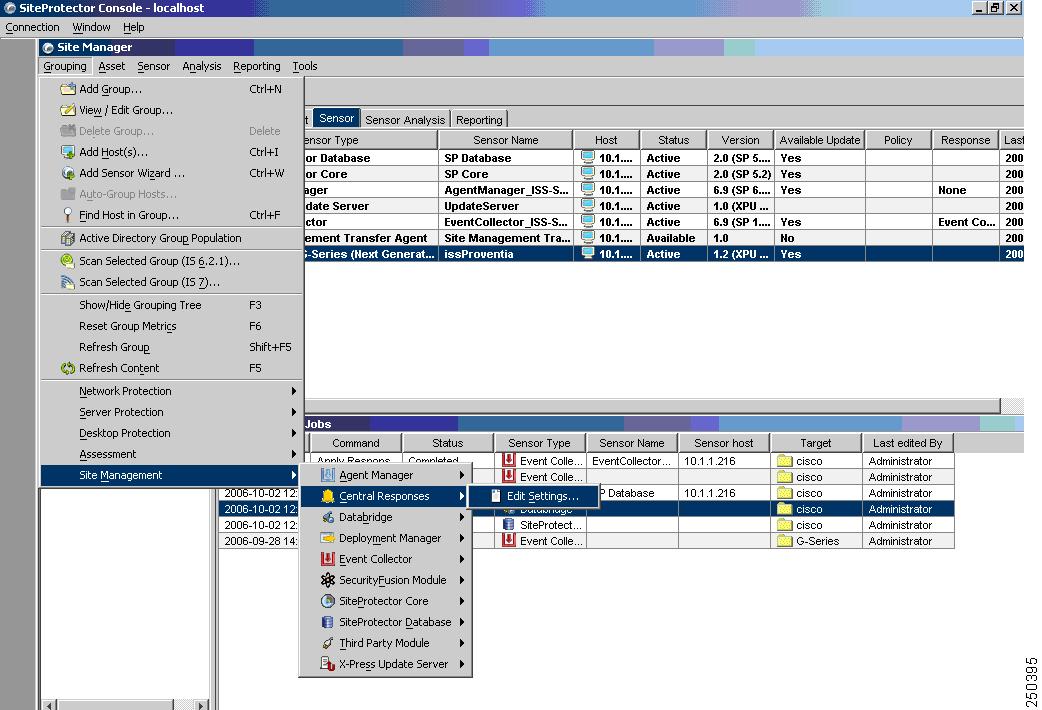Screen dimensions: 1042x710
Task: Click the sensor table horizontal scrollbar
Action: [x=652, y=406]
